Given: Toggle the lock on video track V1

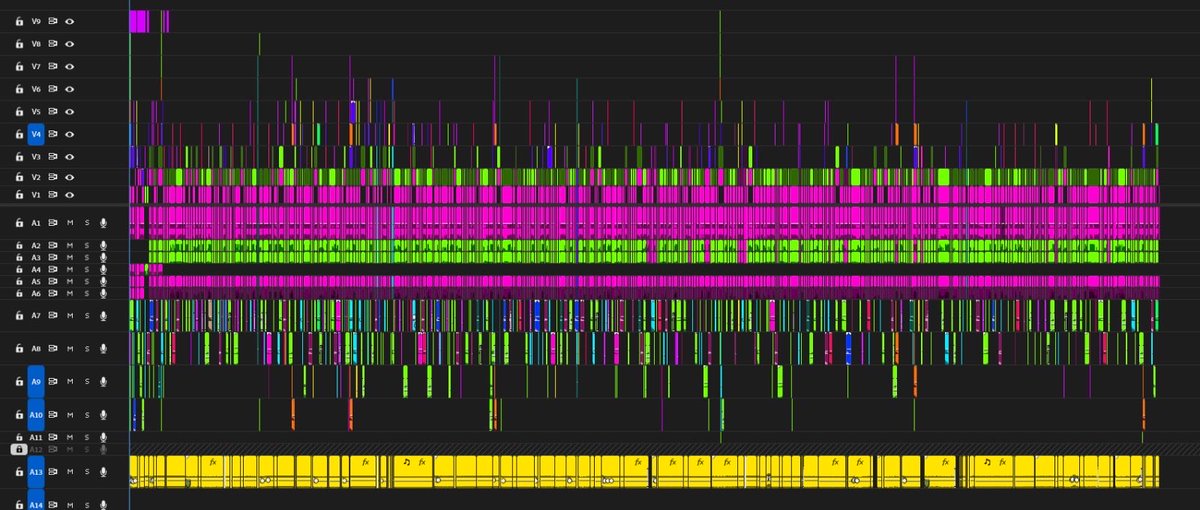Looking at the screenshot, I should click(x=19, y=194).
